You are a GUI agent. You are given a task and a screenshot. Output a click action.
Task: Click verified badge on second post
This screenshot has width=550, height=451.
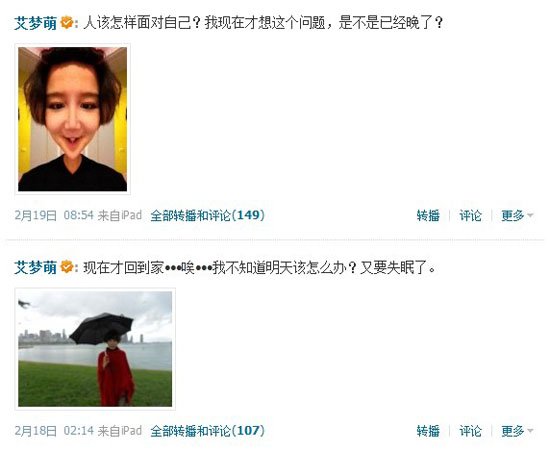coord(66,268)
